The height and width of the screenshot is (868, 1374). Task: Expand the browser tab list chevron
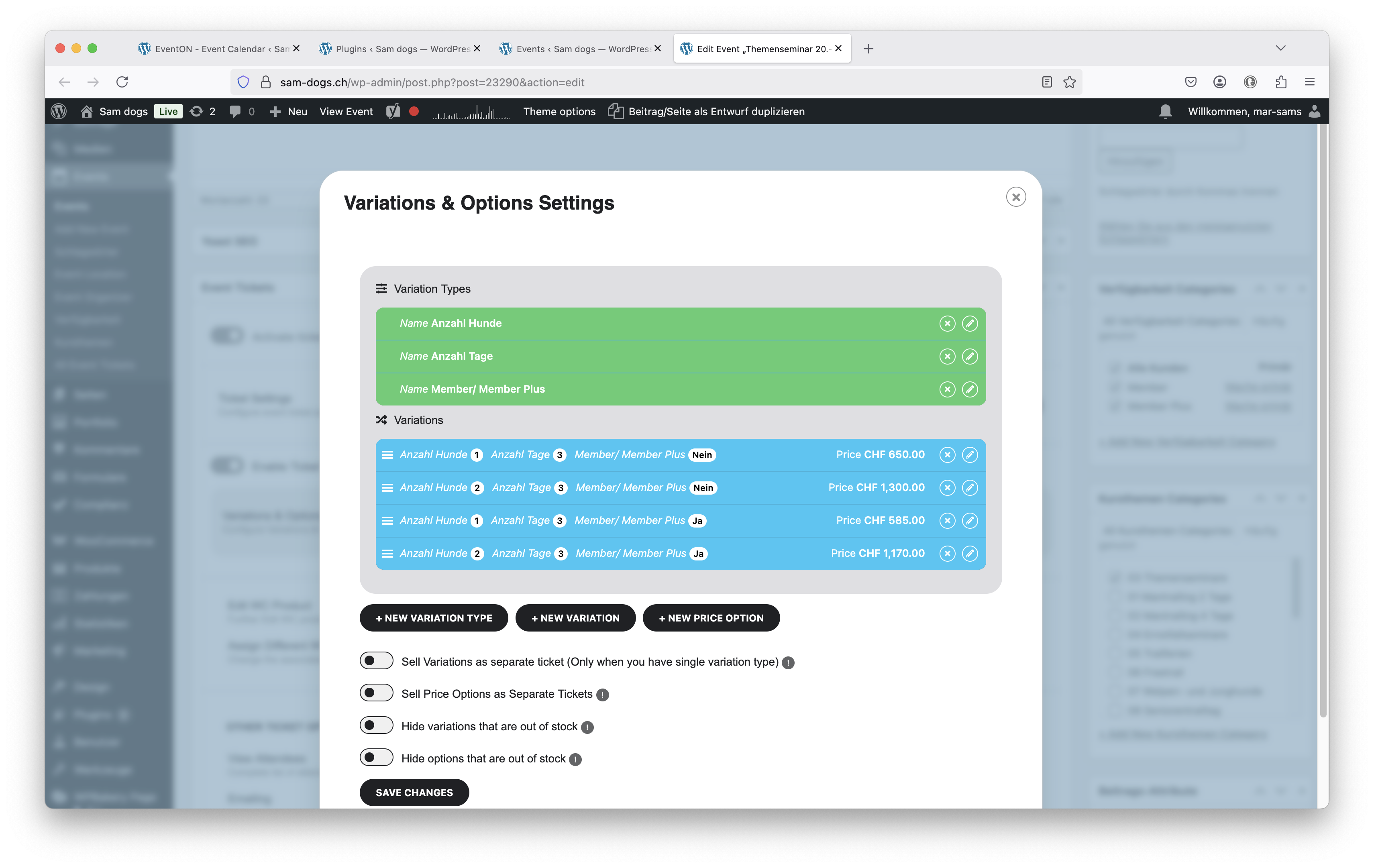pos(1280,48)
